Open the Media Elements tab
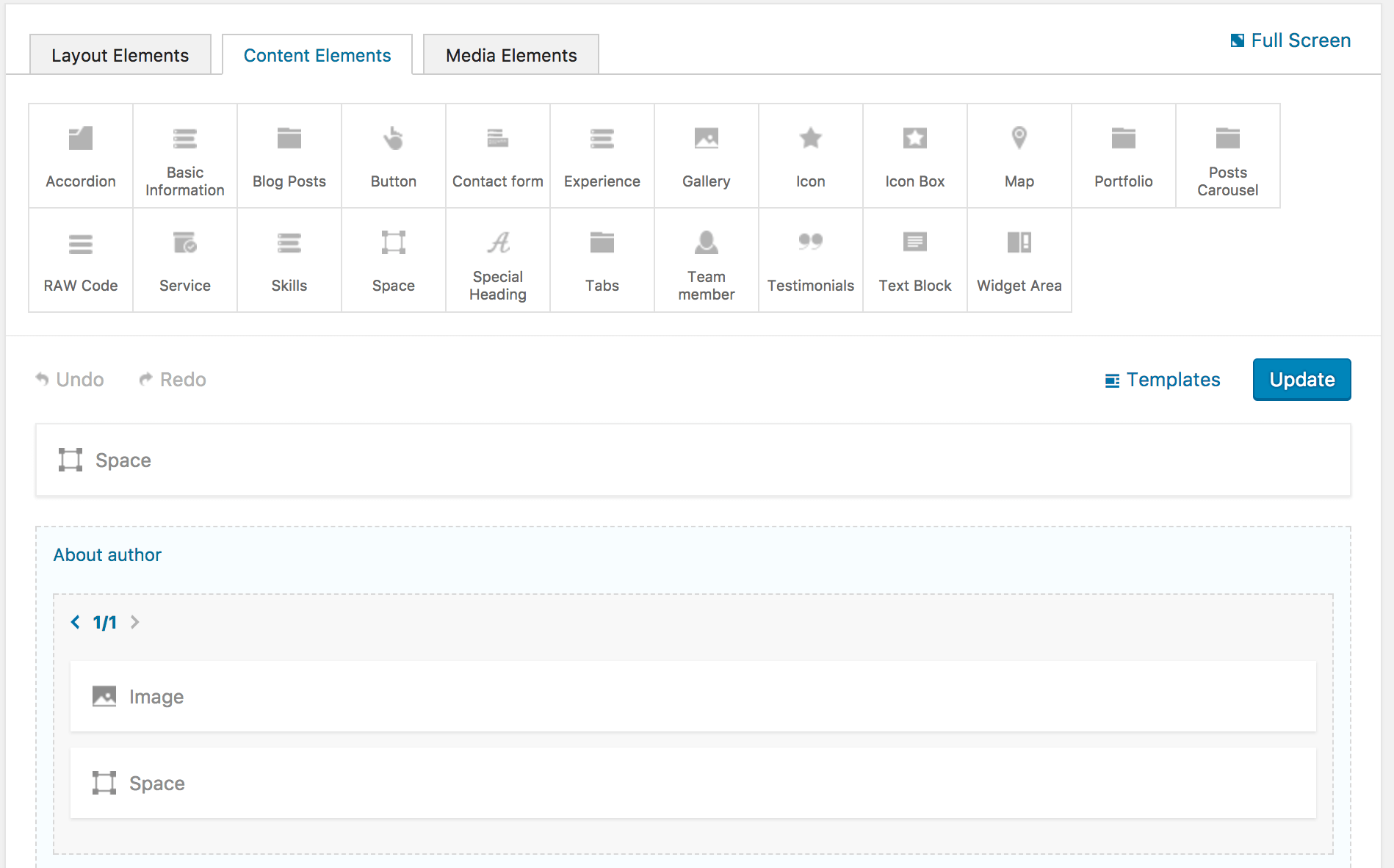The height and width of the screenshot is (868, 1394). pos(511,55)
